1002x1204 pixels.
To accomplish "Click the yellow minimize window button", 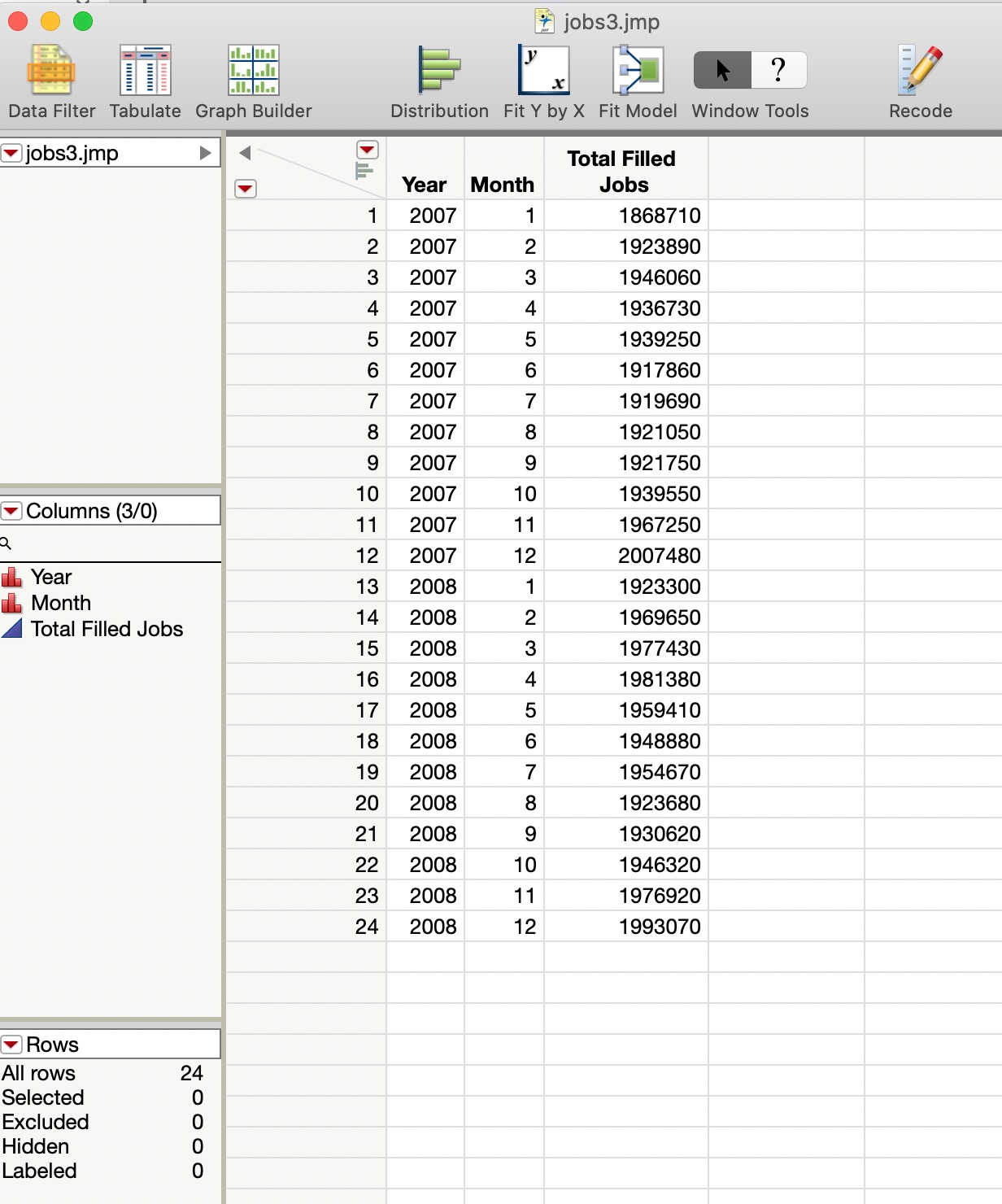I will [x=50, y=21].
